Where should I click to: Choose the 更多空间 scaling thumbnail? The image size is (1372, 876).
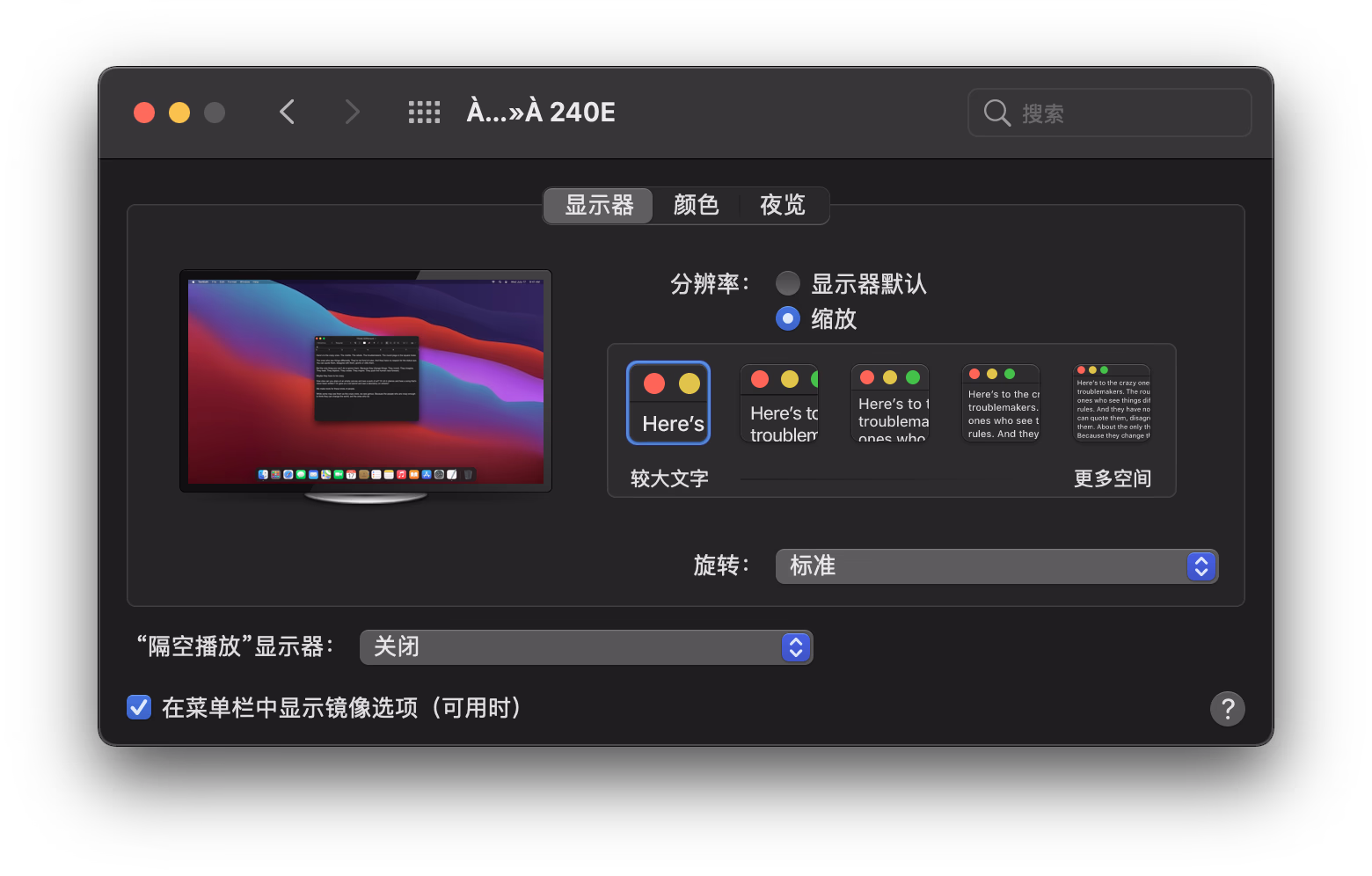tap(1112, 403)
